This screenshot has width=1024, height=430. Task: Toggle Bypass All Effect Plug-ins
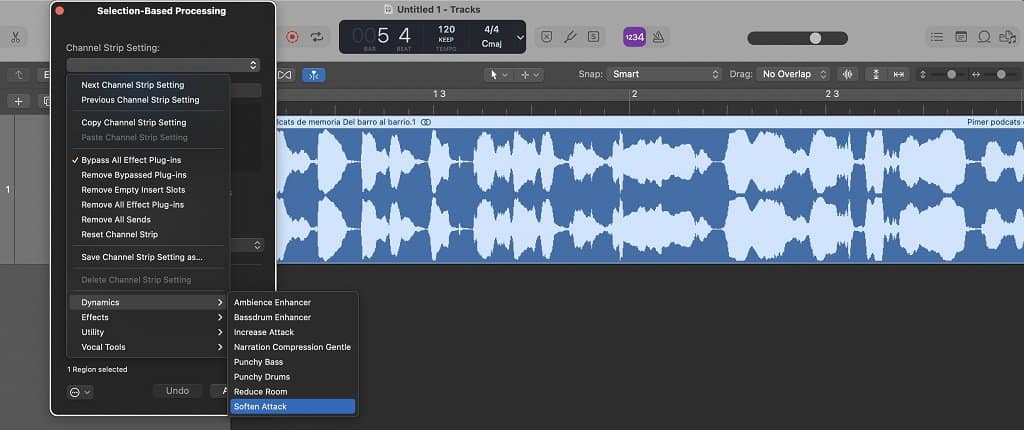[131, 160]
